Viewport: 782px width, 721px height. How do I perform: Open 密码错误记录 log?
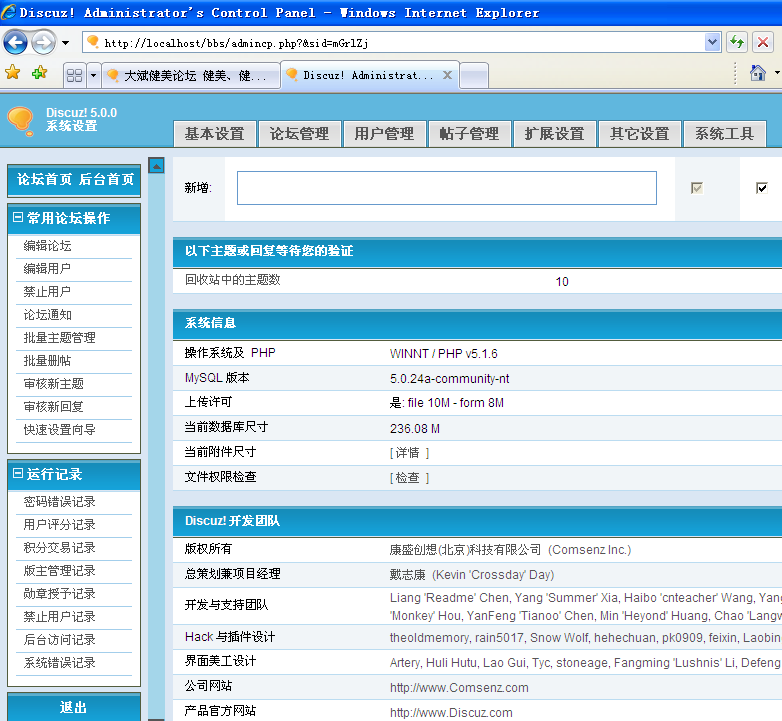click(x=59, y=502)
